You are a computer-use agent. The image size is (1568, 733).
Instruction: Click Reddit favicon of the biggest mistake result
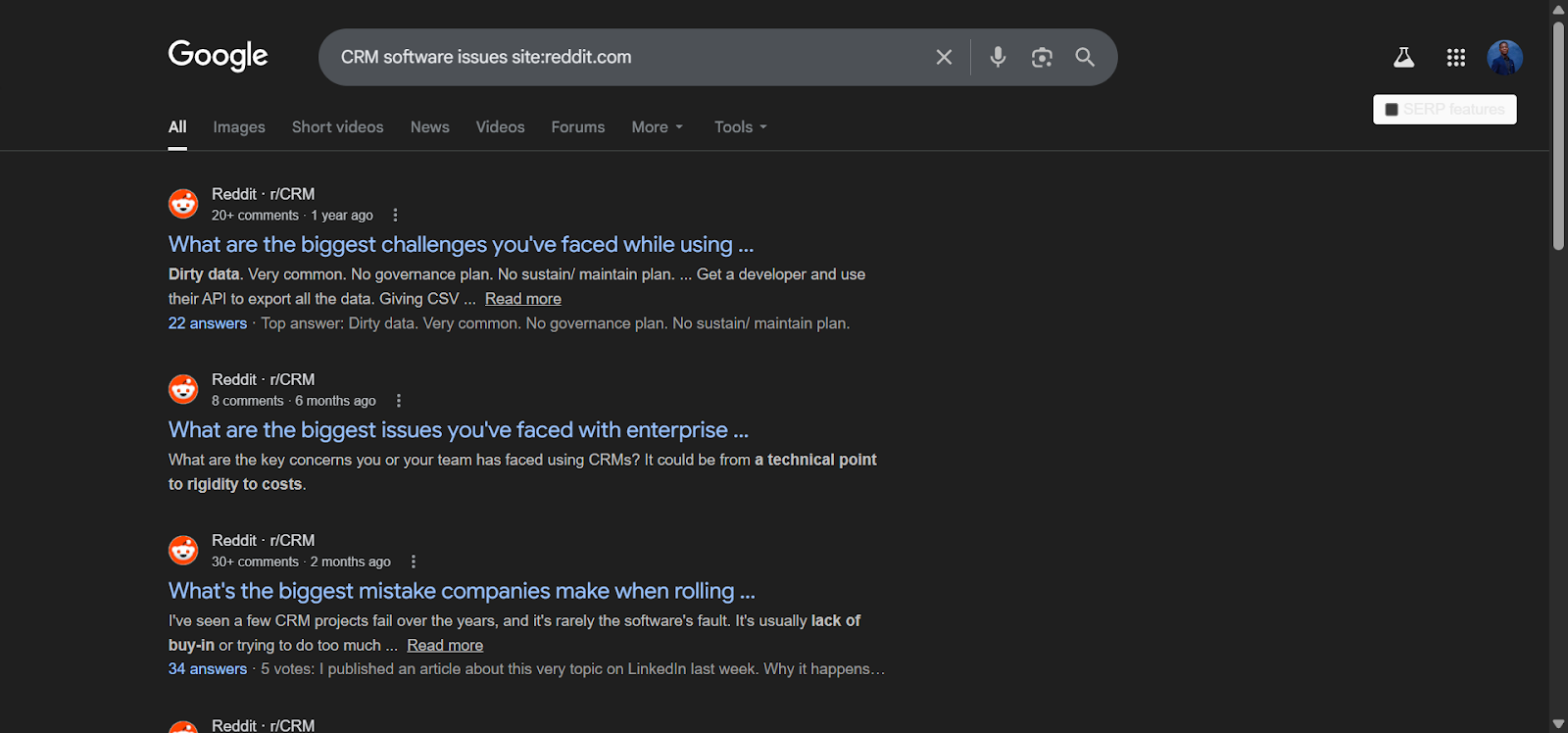point(183,550)
